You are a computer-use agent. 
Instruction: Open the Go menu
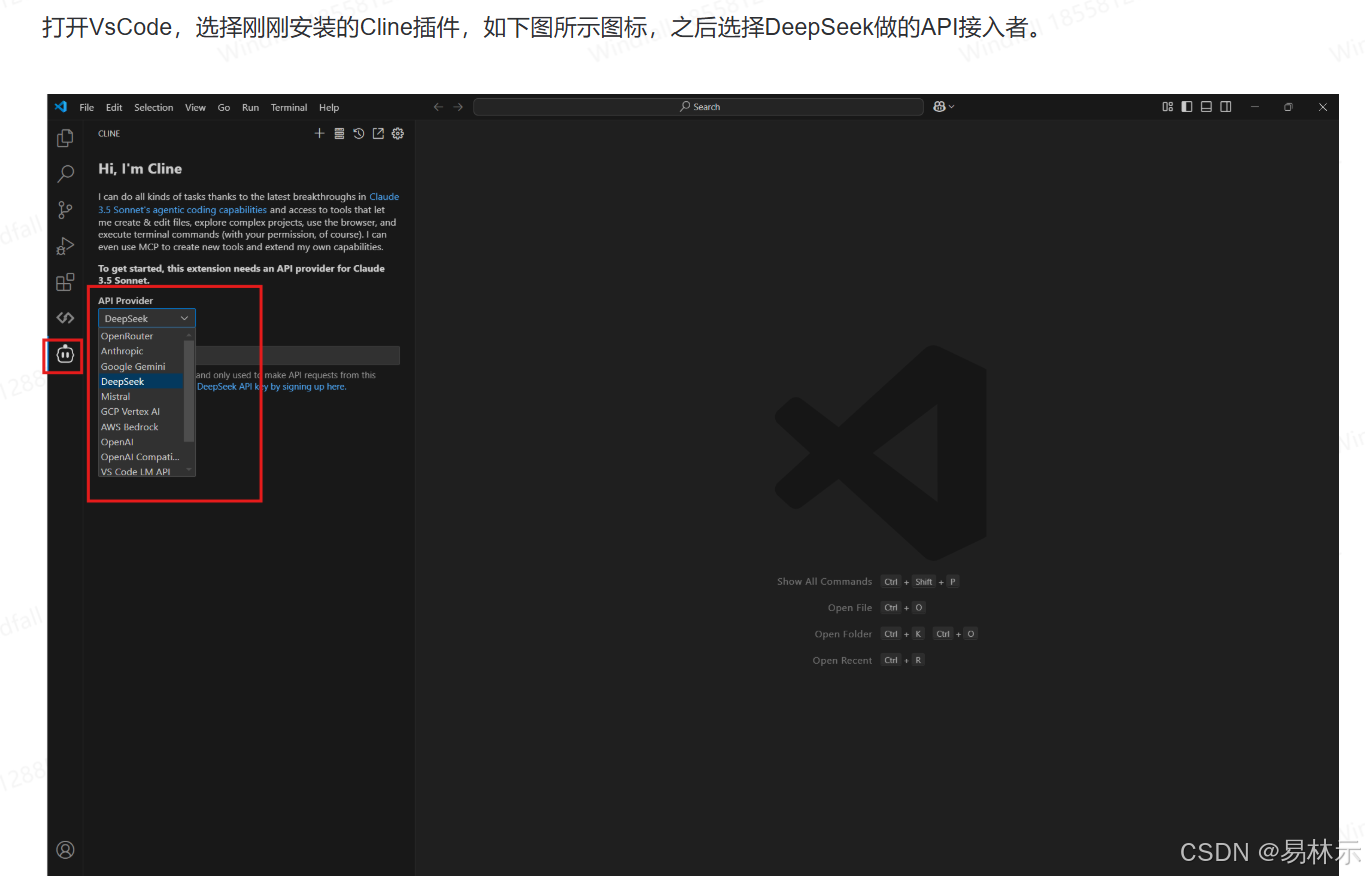224,108
